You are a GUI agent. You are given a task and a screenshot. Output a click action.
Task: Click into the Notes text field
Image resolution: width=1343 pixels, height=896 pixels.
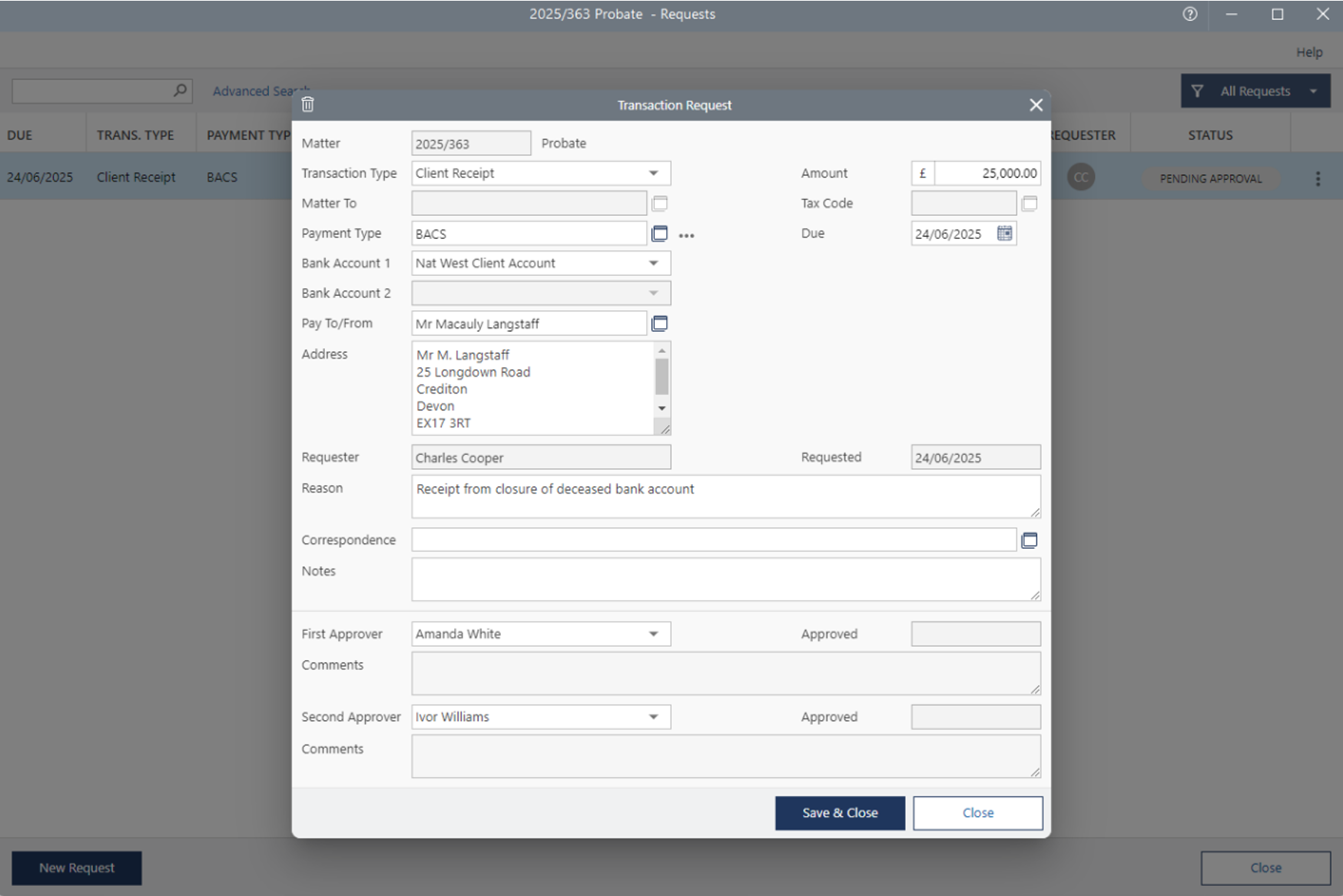pyautogui.click(x=725, y=579)
